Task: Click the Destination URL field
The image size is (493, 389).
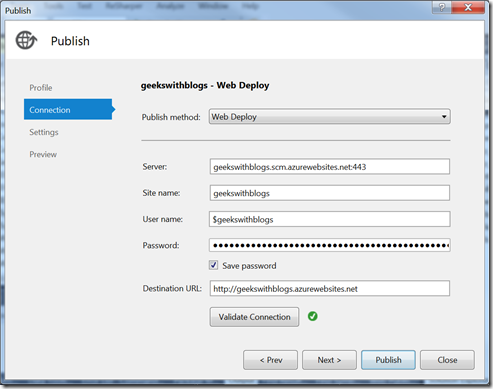Action: tap(330, 288)
